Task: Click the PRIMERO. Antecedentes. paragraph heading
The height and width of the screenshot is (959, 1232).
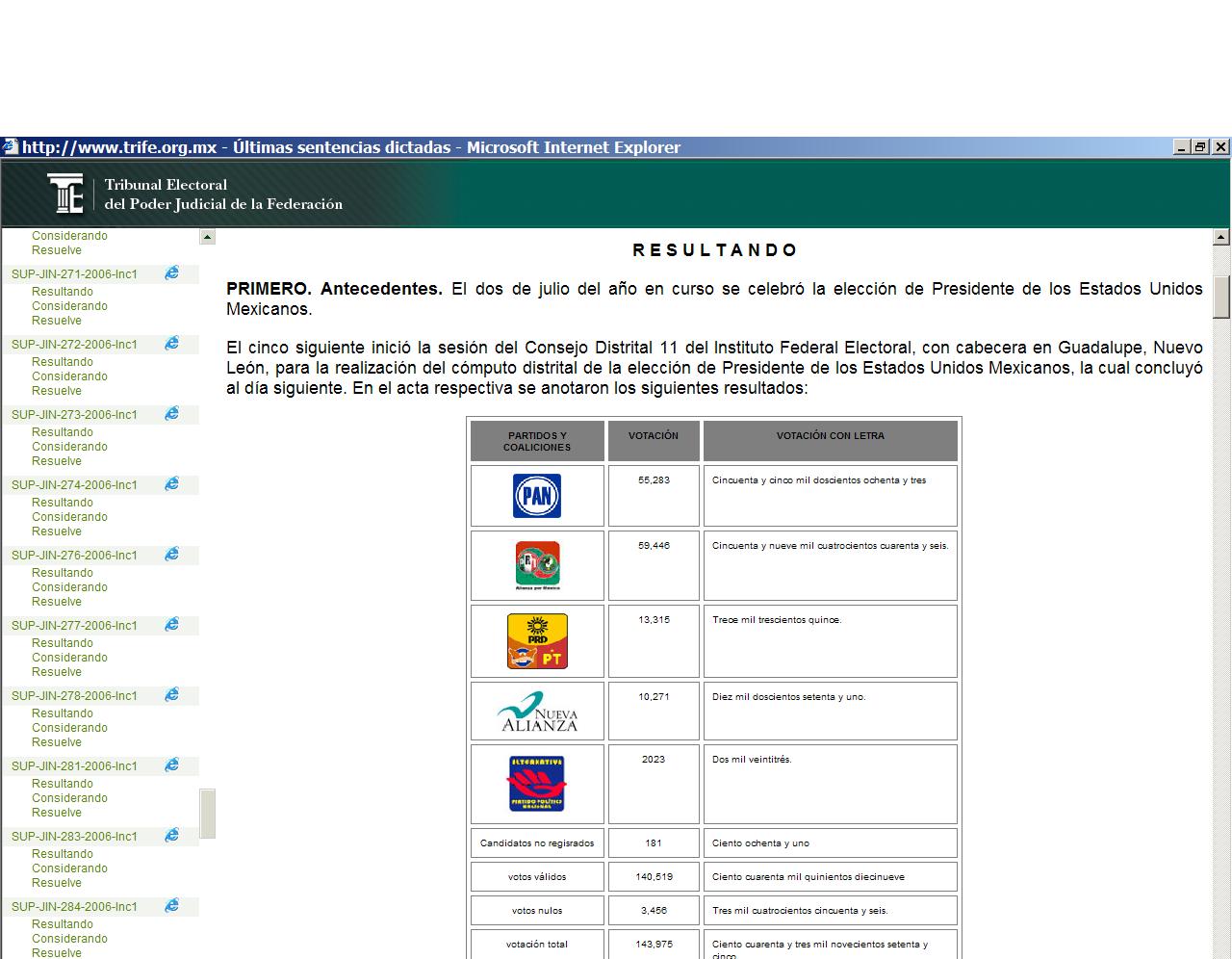Action: (x=334, y=289)
